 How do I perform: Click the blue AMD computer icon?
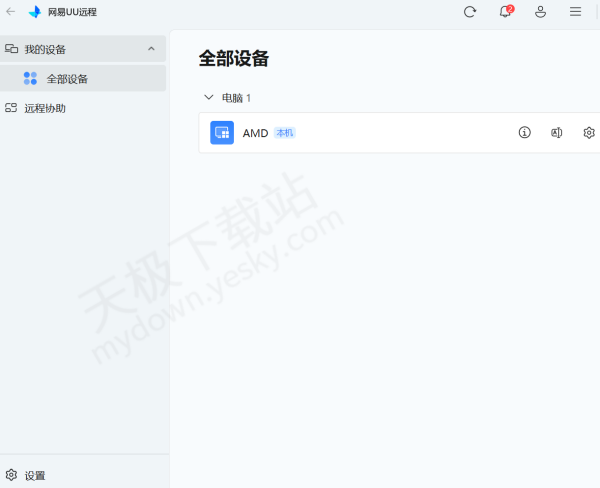(x=222, y=133)
